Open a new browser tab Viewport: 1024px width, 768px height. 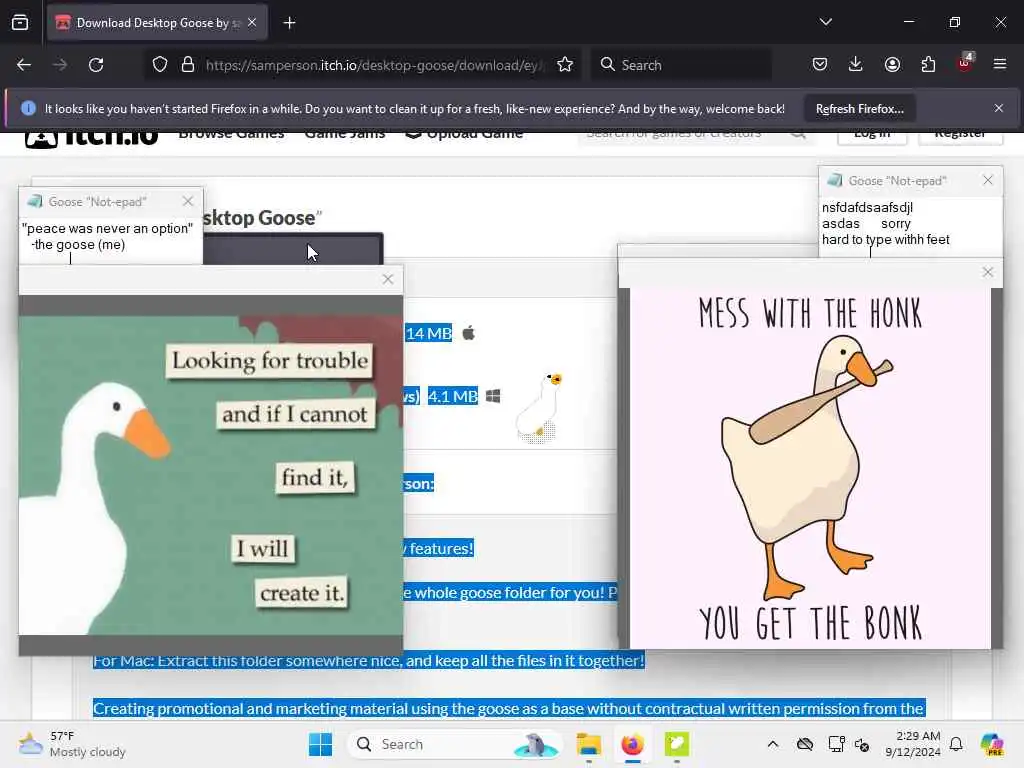(x=289, y=23)
